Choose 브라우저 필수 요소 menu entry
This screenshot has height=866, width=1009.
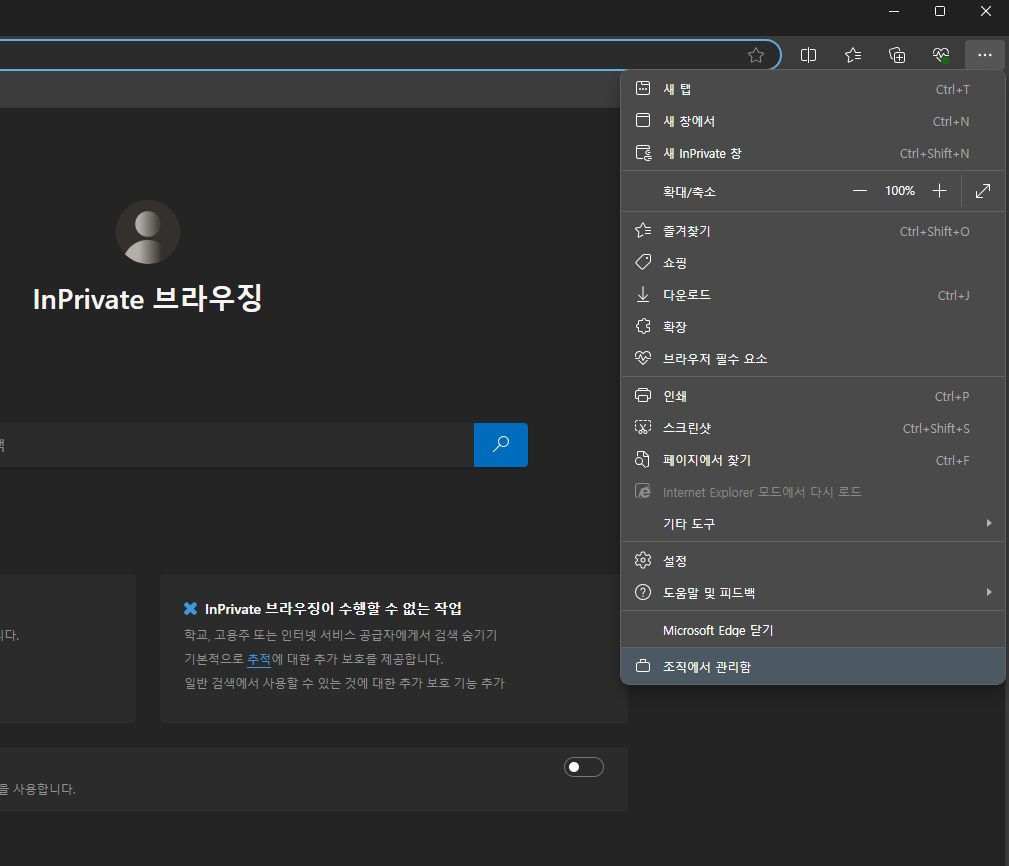tap(812, 358)
